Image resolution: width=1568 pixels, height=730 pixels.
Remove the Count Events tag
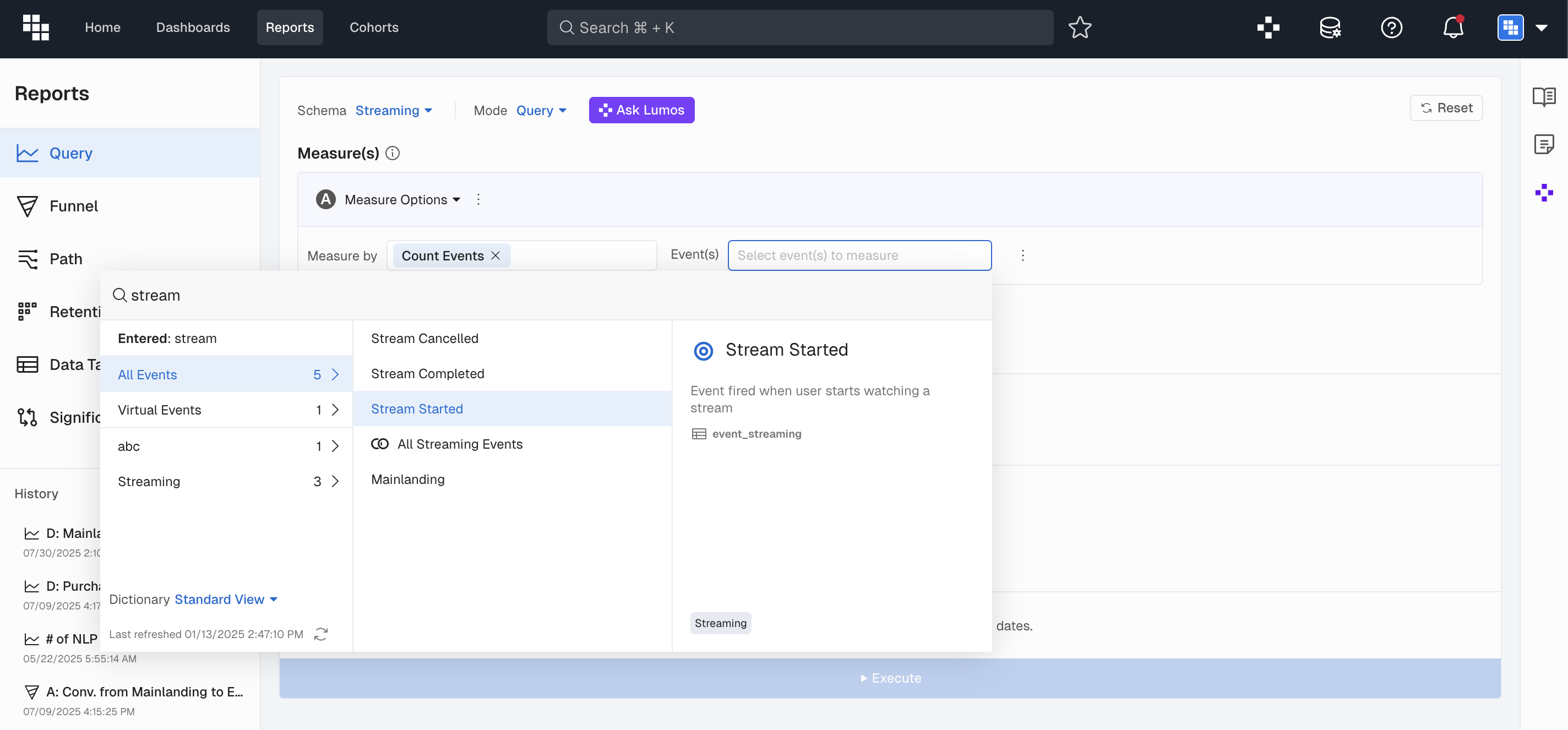click(x=496, y=255)
